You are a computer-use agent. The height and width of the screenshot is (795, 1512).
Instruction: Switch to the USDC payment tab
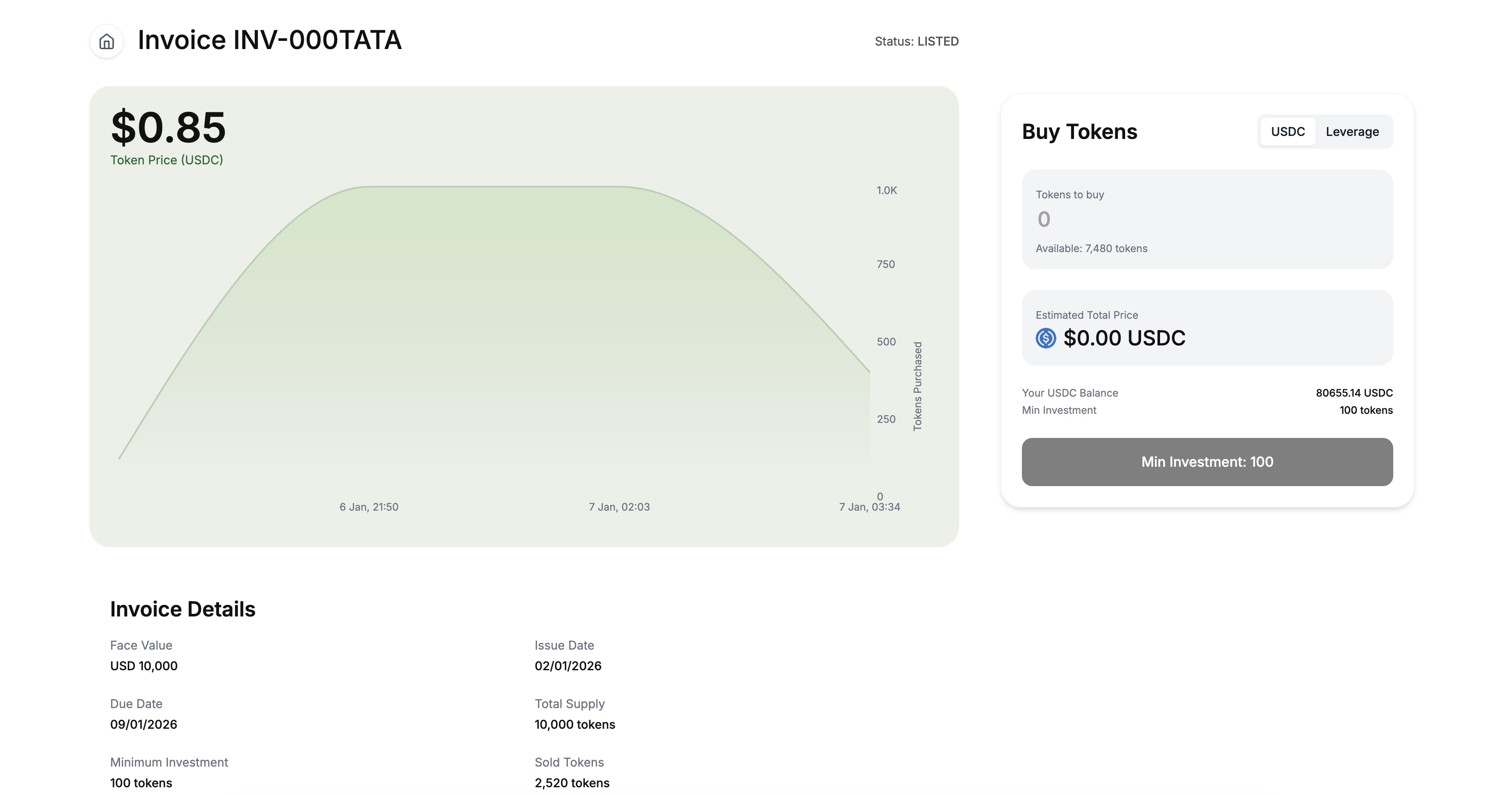point(1288,131)
